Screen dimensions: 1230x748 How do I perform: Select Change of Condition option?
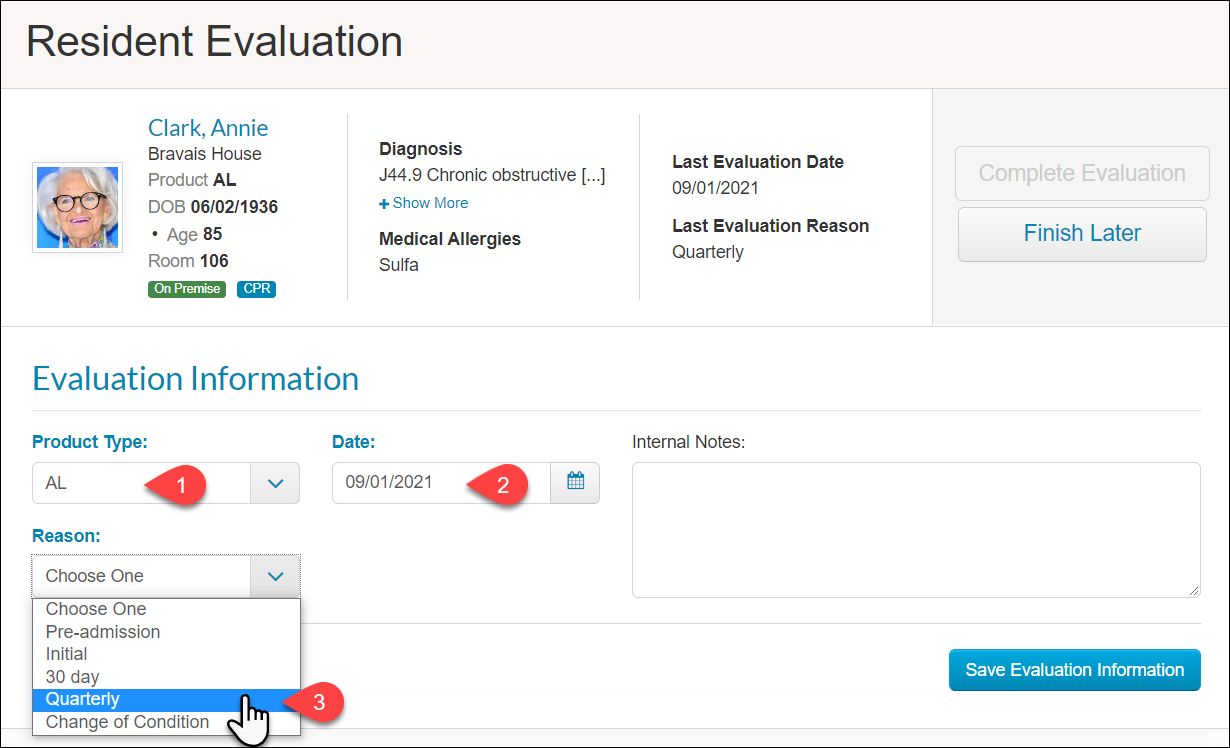click(x=166, y=722)
